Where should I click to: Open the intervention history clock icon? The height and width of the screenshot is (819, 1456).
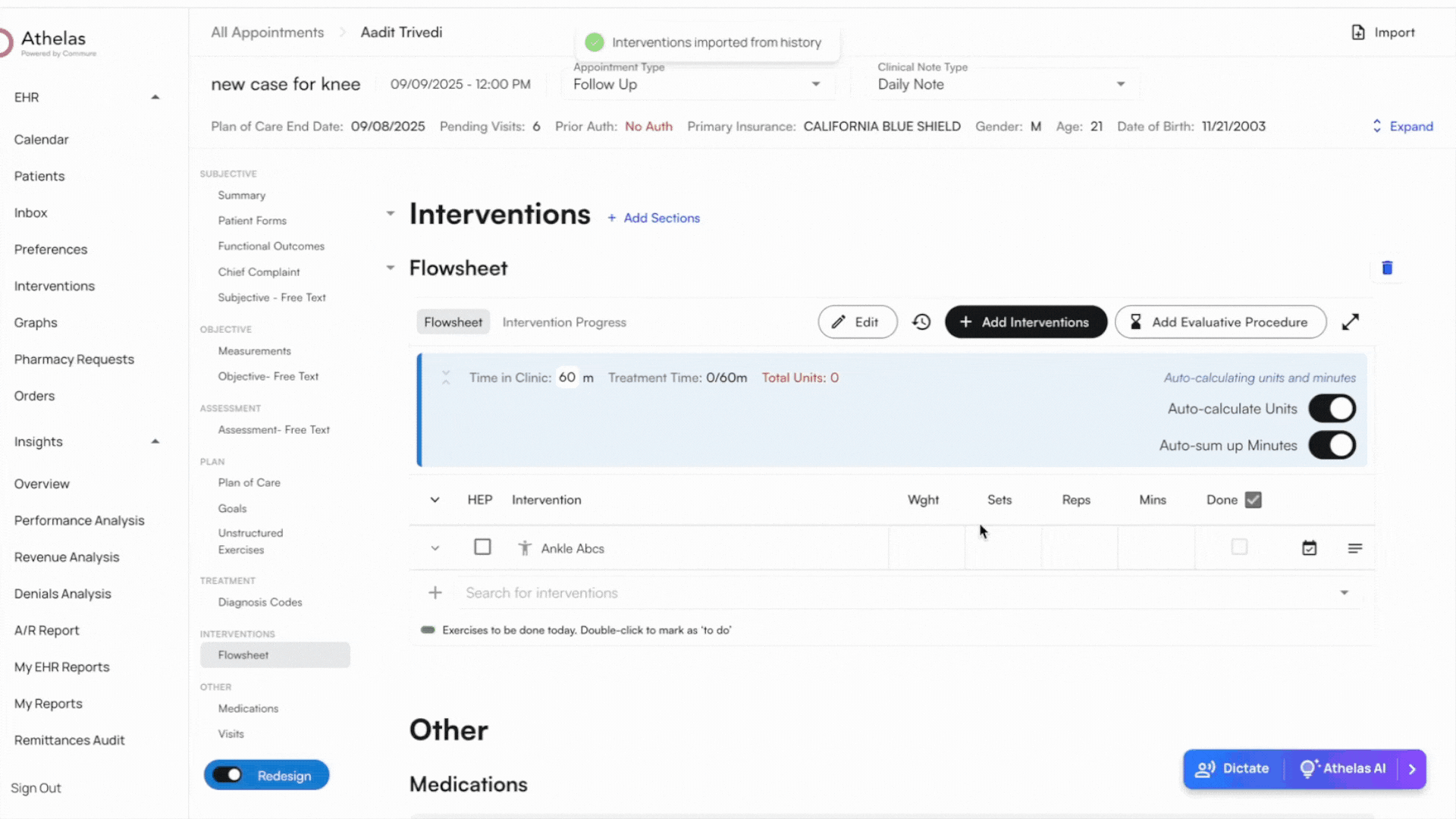tap(921, 322)
